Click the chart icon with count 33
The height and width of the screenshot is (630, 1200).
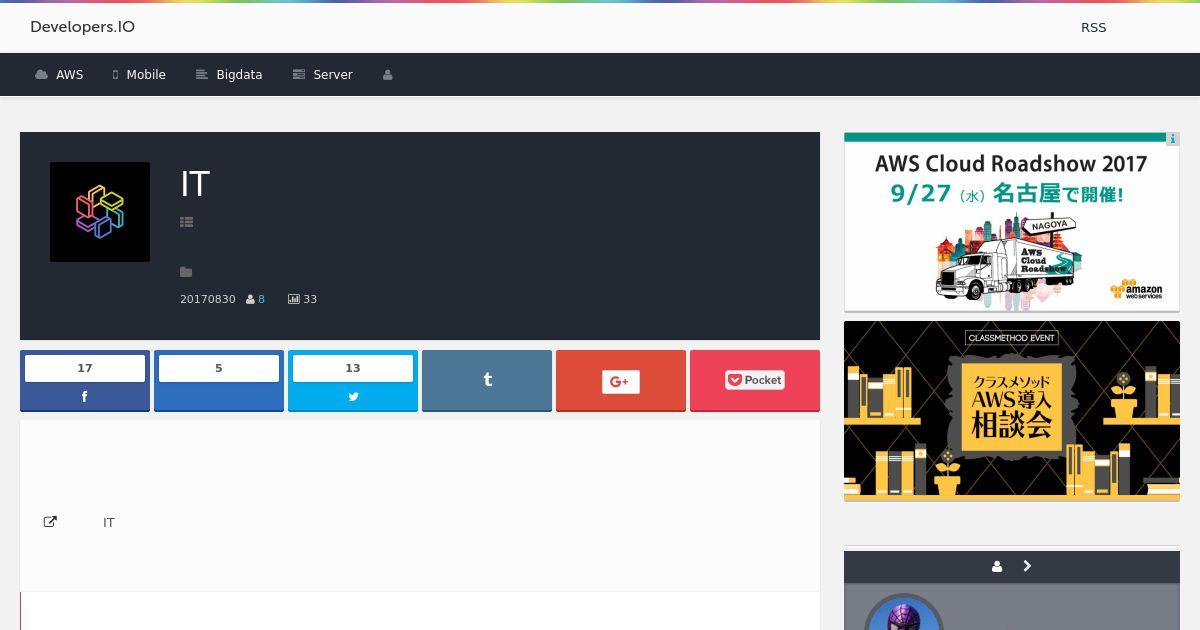pos(302,299)
